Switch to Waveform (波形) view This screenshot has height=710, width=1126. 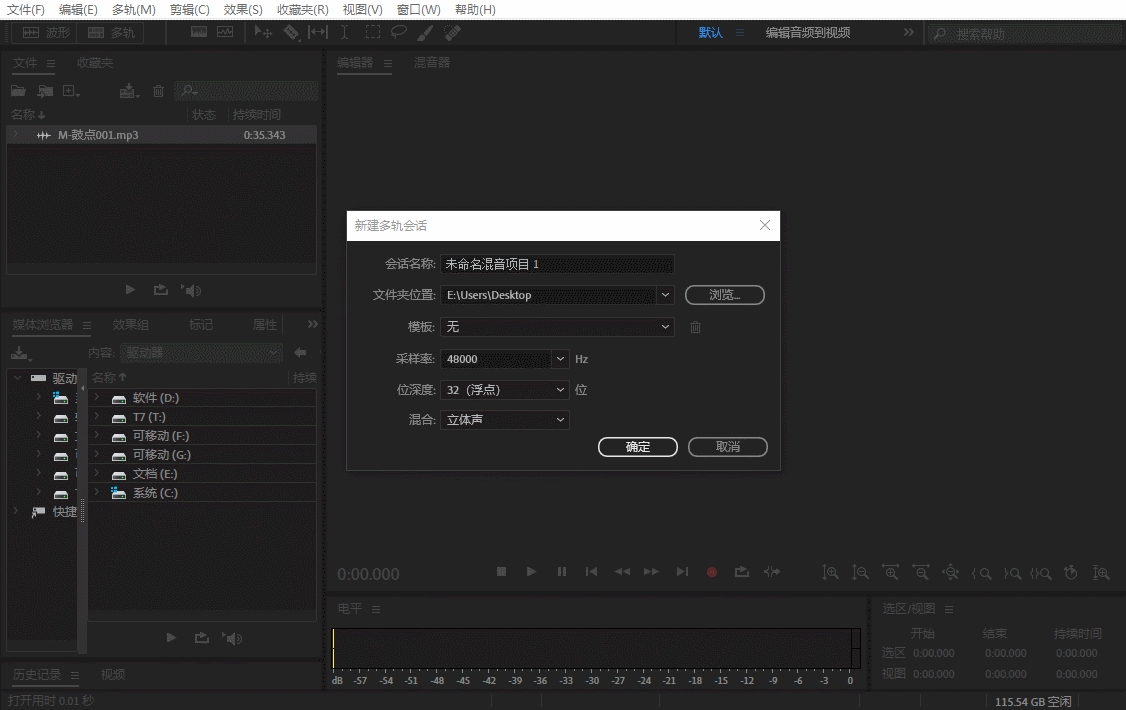tap(44, 33)
